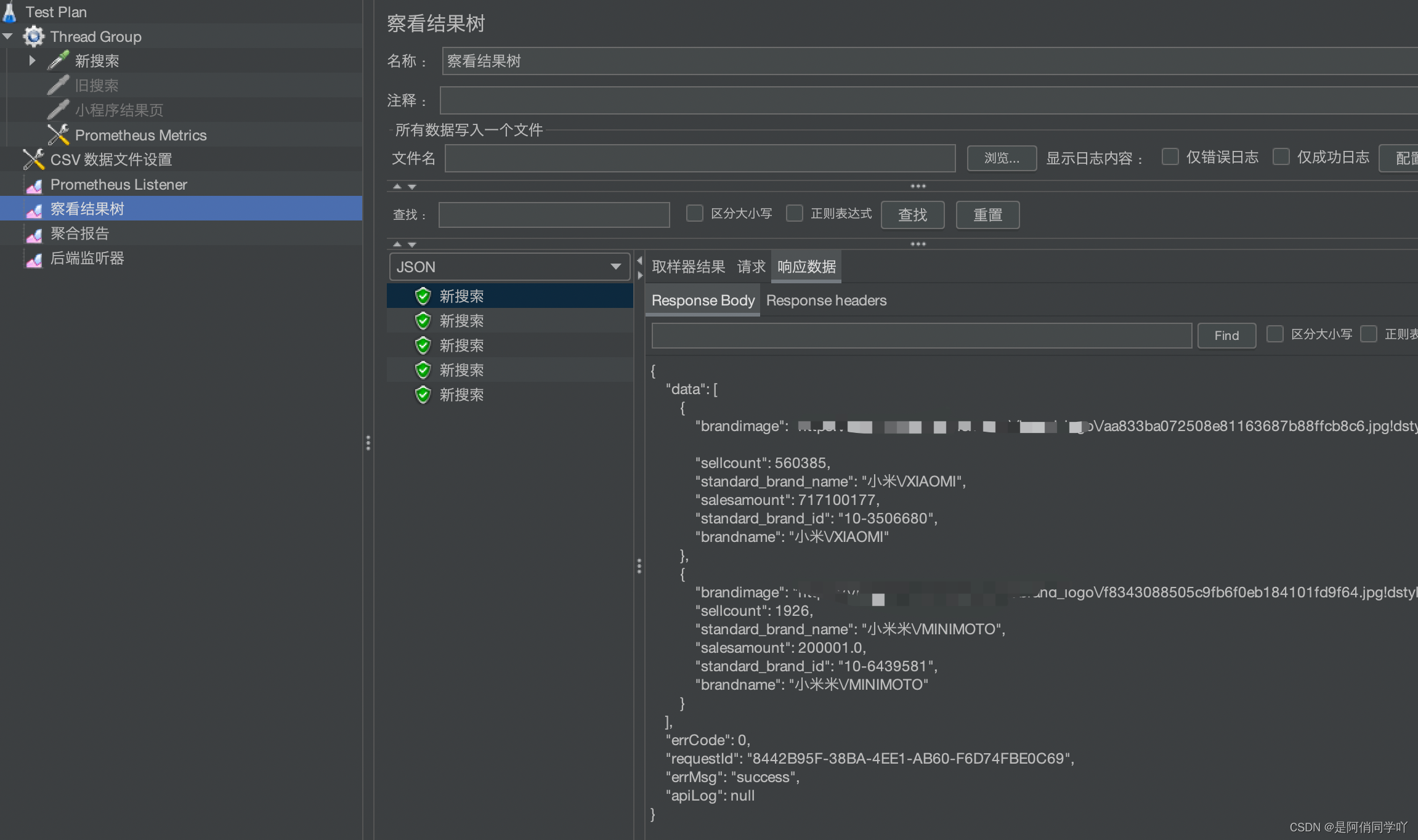The image size is (1418, 840).
Task: Click the 注释 comment input field
Action: pyautogui.click(x=928, y=100)
